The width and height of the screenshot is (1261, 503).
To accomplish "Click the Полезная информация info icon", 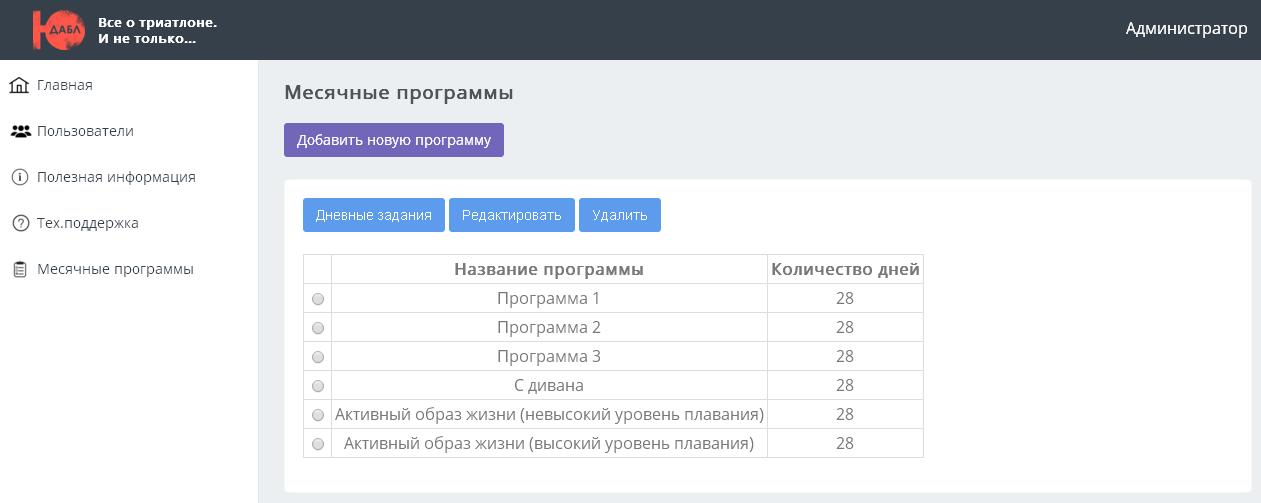I will click(19, 177).
